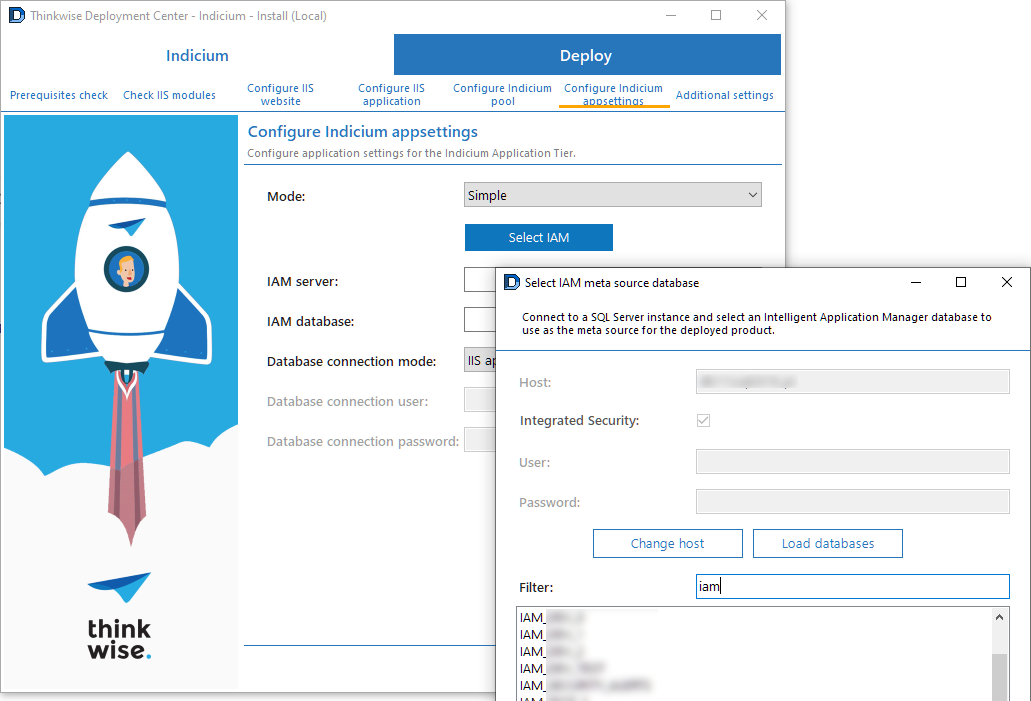Click the database list scrollbar up arrow

coord(999,617)
